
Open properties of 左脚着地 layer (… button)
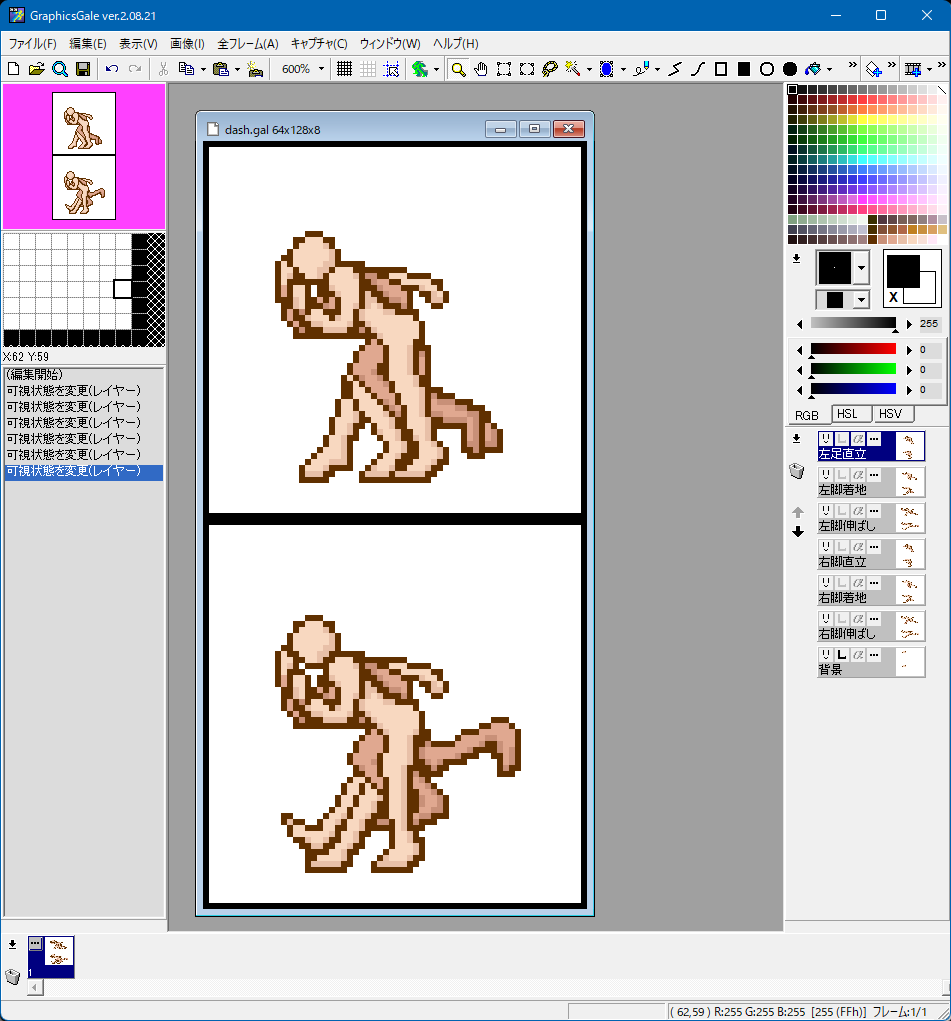[x=874, y=475]
